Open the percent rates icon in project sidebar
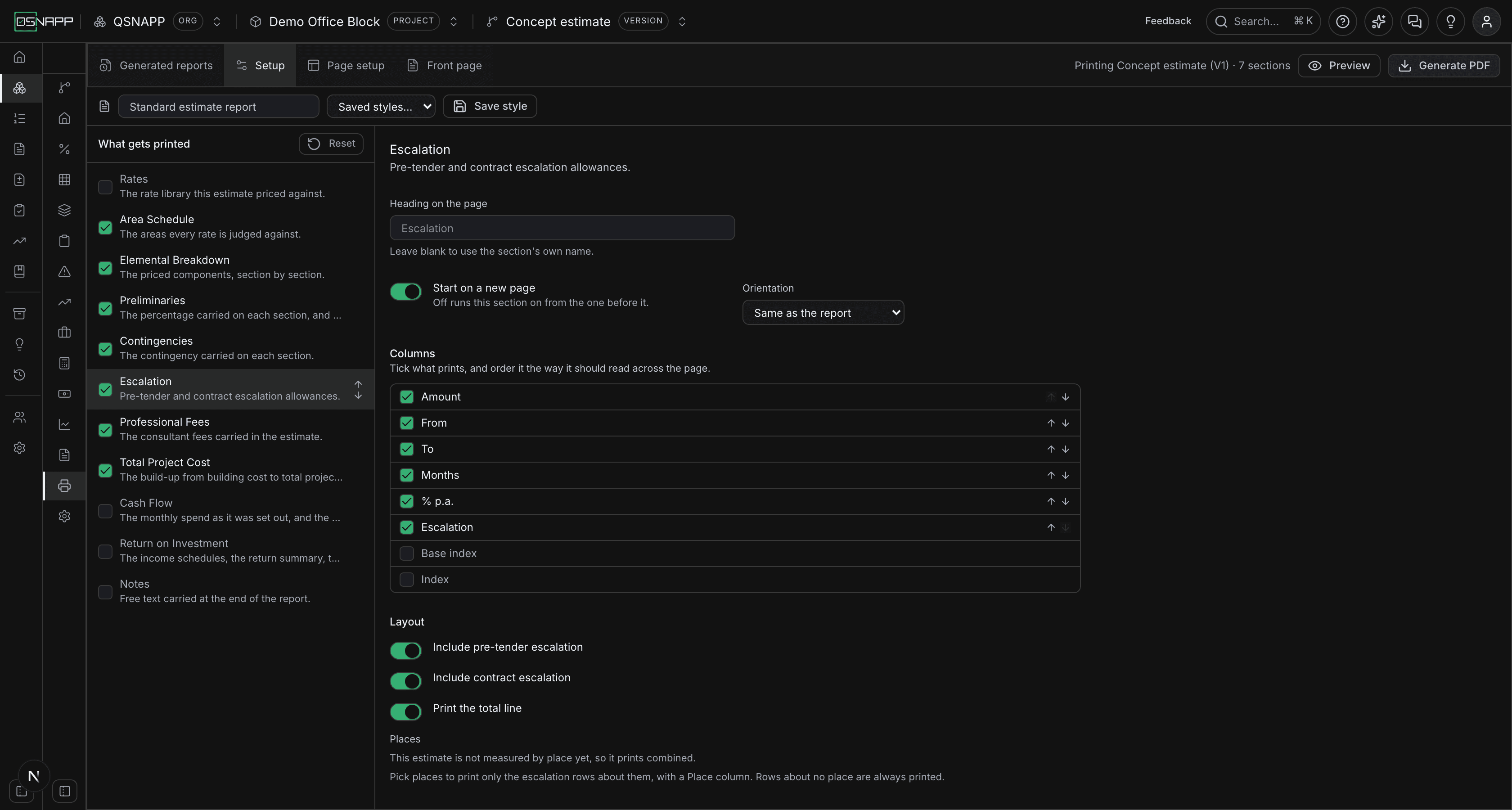Screen dimensions: 1512x810 click(x=64, y=149)
